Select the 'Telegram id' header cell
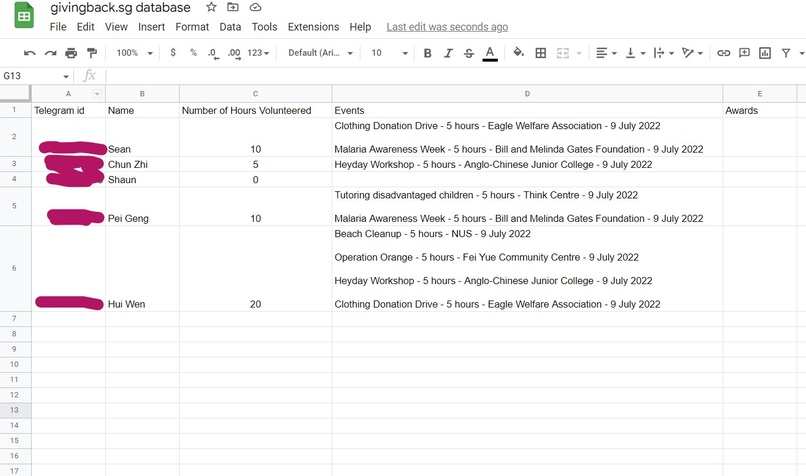Image resolution: width=806 pixels, height=476 pixels. click(x=68, y=110)
